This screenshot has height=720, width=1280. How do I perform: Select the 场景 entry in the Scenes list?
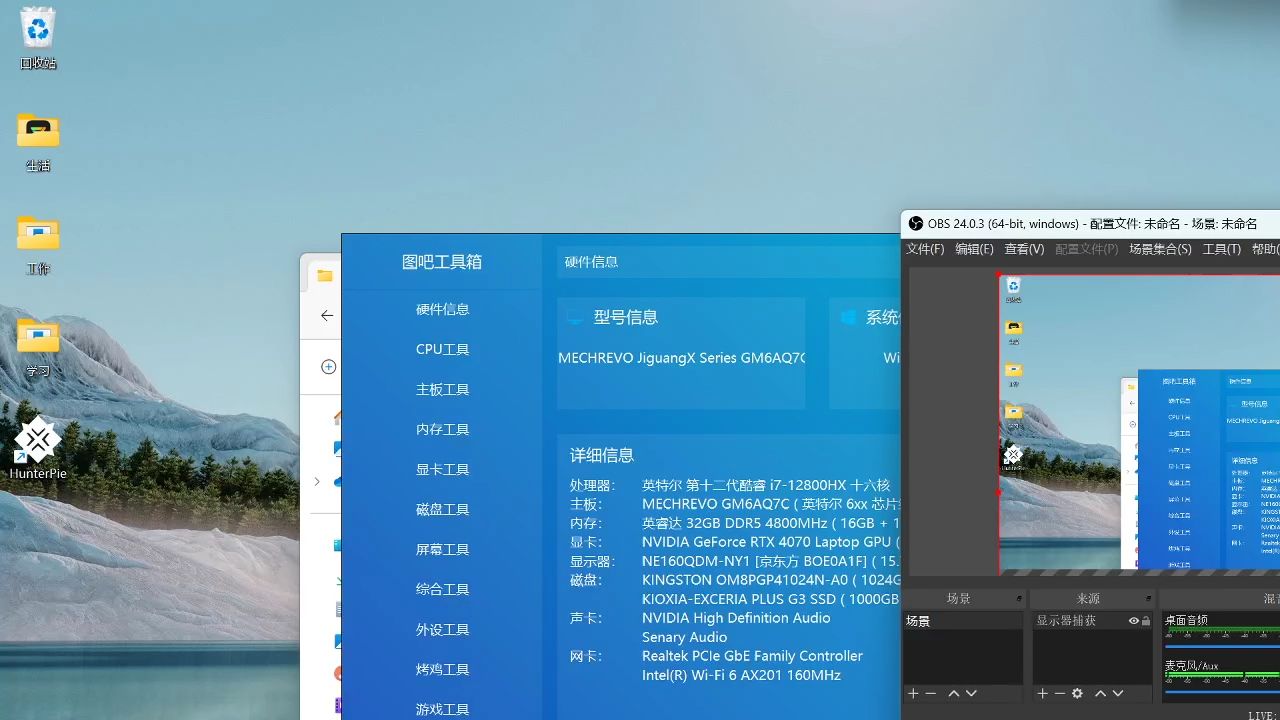click(918, 620)
